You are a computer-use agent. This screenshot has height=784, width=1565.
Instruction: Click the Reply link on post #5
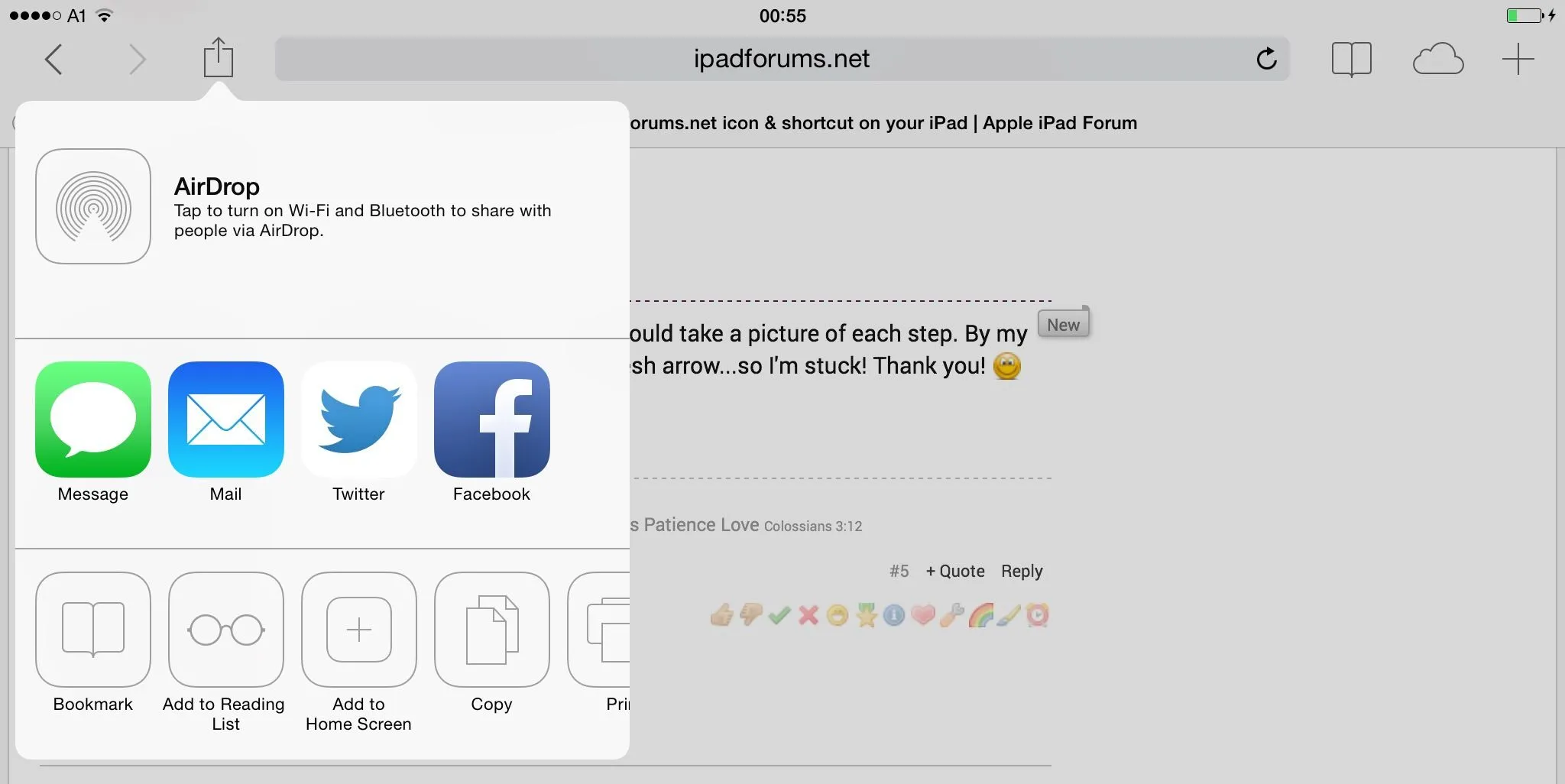tap(1022, 571)
